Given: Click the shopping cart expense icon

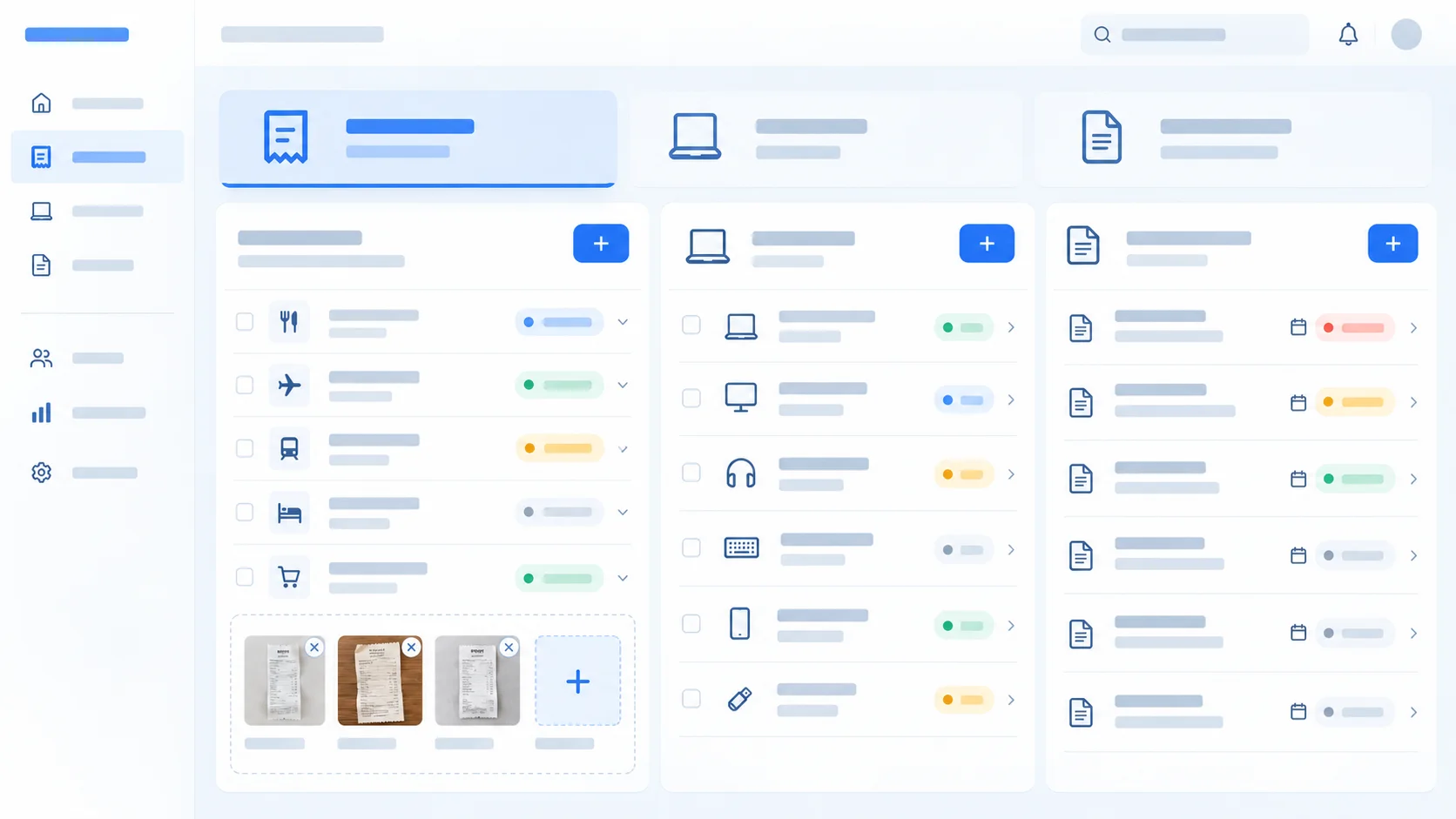Looking at the screenshot, I should click(x=289, y=577).
